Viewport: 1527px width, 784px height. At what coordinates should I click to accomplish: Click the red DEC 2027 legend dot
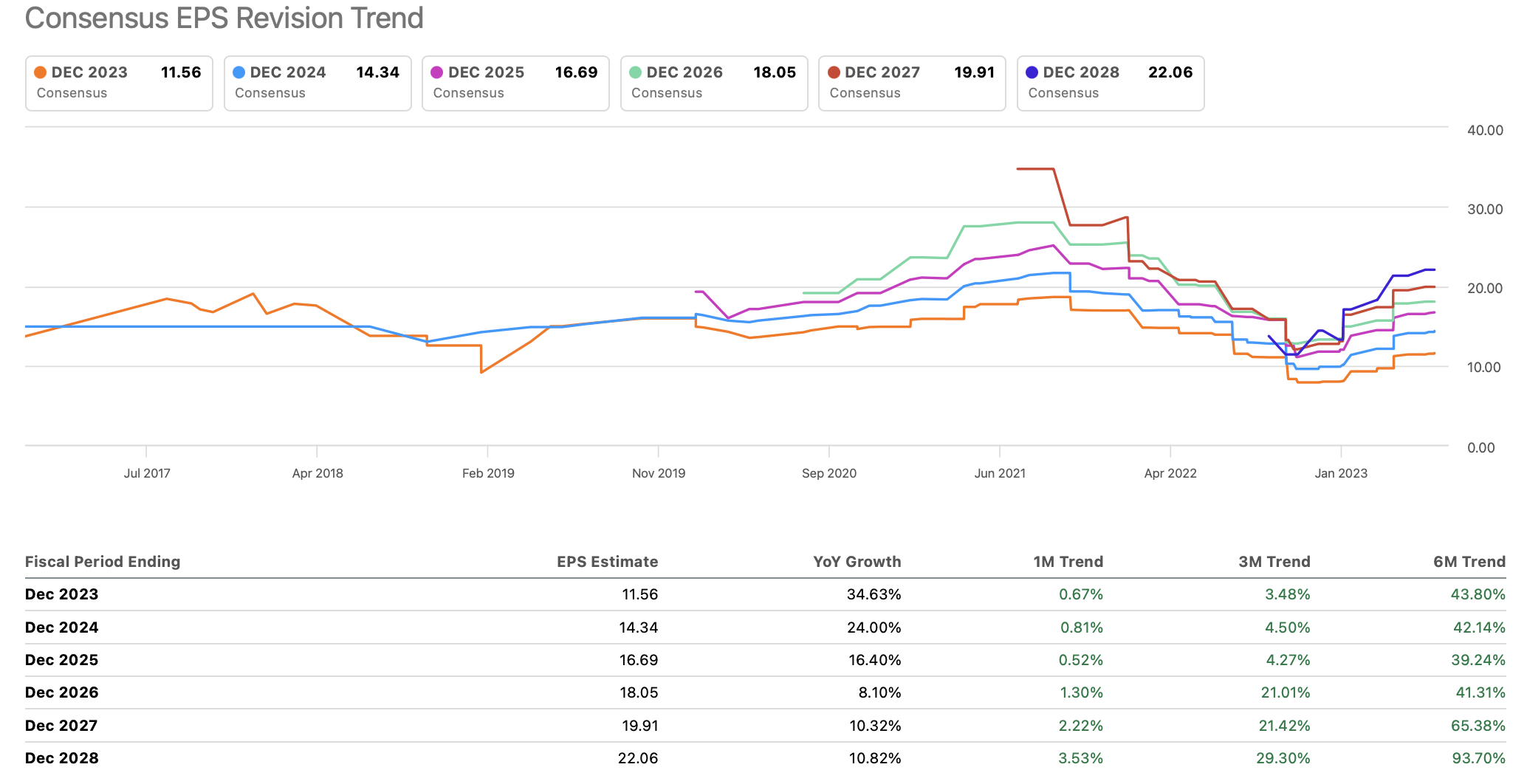[x=835, y=72]
